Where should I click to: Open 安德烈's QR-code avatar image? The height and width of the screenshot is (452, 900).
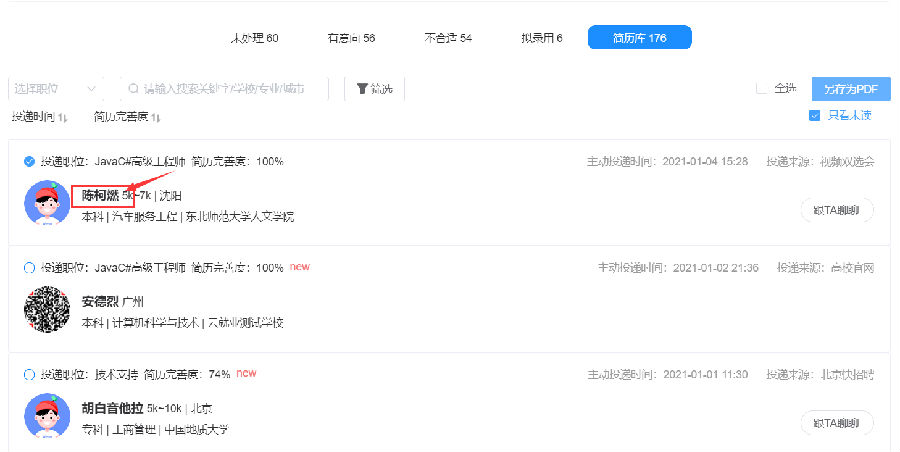pyautogui.click(x=47, y=309)
